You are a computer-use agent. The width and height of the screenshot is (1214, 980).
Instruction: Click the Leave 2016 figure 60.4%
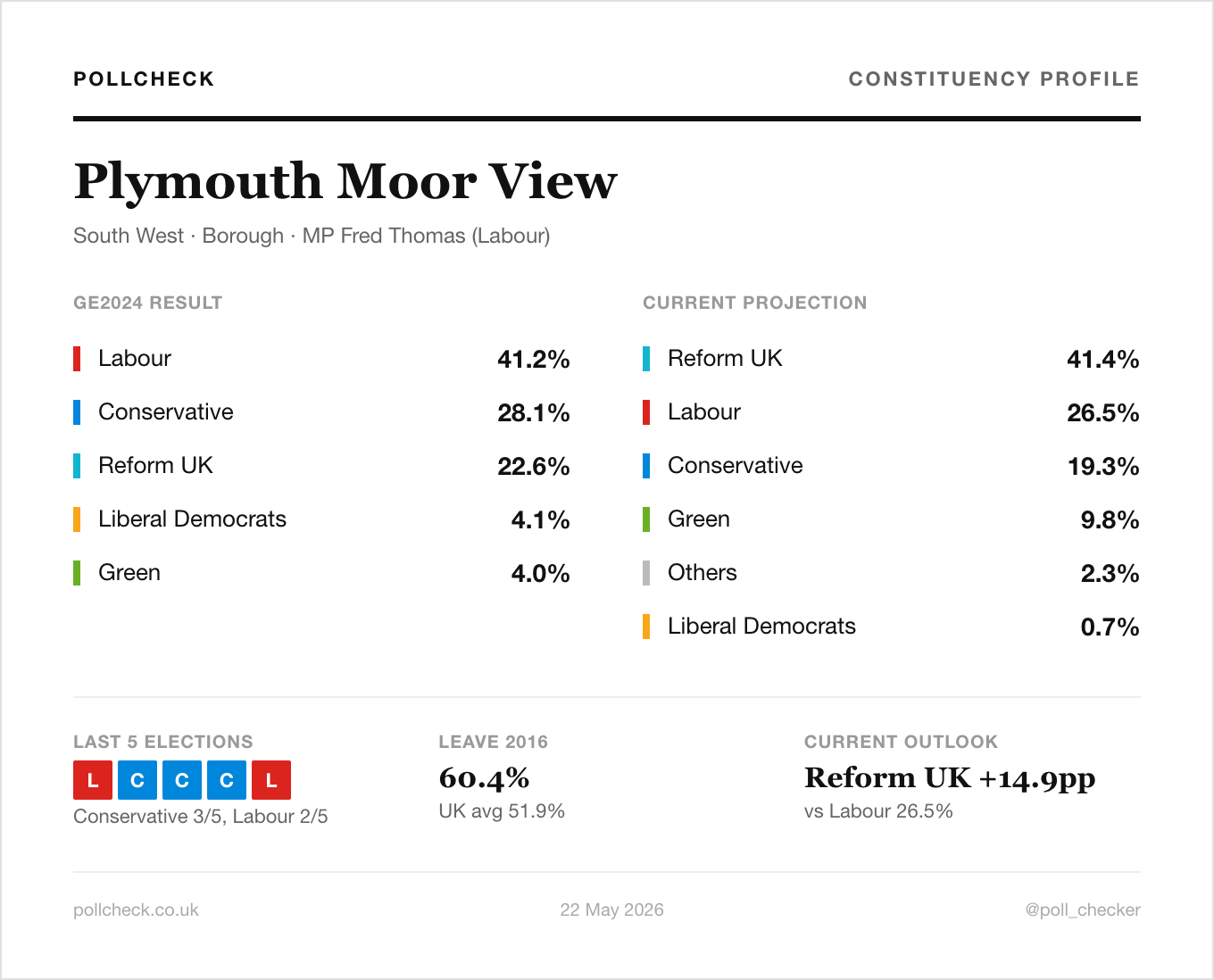tap(484, 778)
